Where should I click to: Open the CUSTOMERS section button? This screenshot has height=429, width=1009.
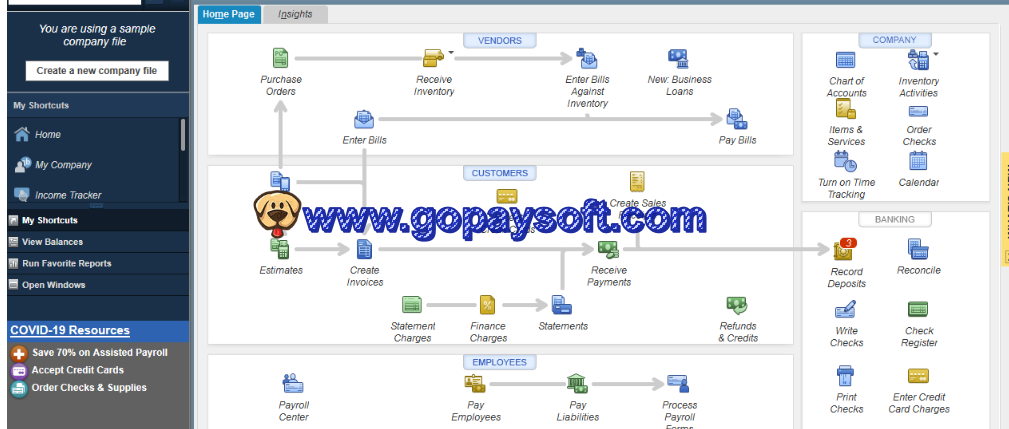(x=499, y=173)
